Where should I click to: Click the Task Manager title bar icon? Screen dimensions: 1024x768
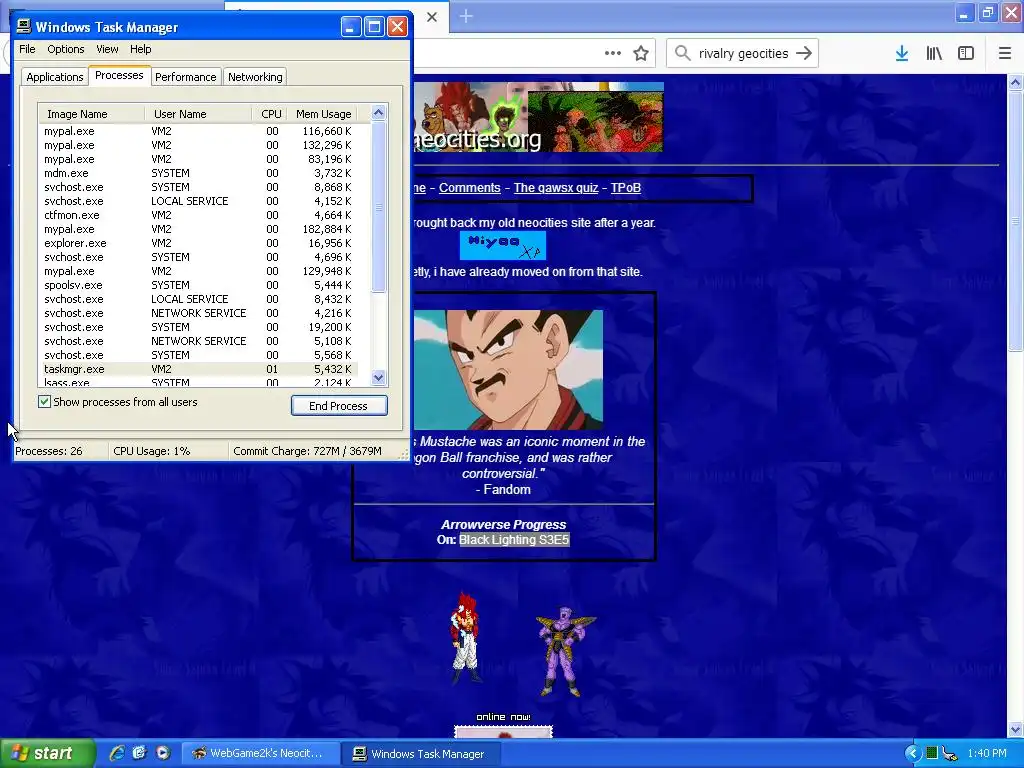(x=24, y=26)
